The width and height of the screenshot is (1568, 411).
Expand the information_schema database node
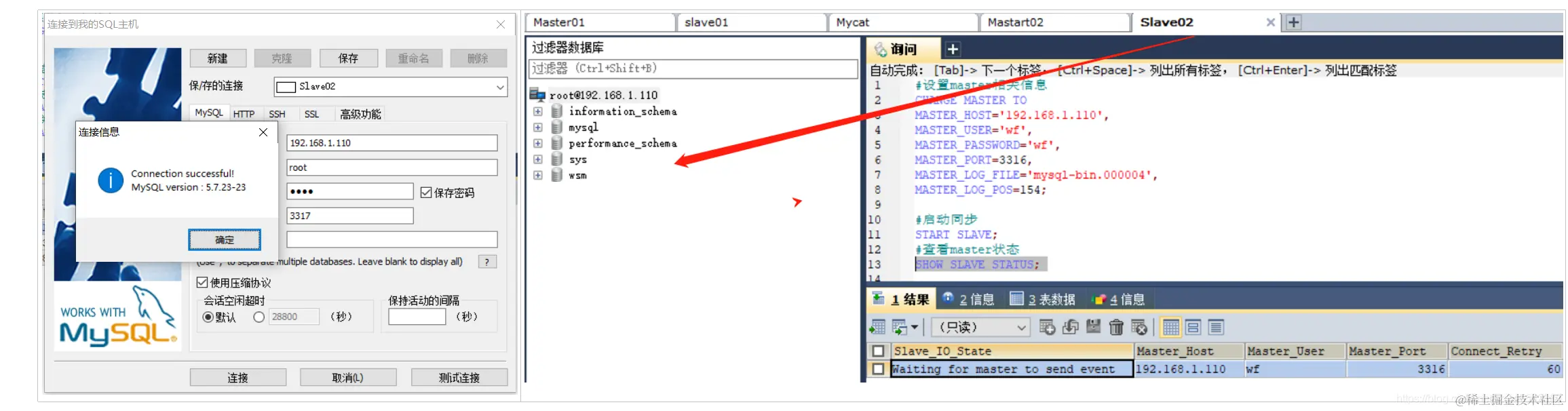pyautogui.click(x=538, y=111)
